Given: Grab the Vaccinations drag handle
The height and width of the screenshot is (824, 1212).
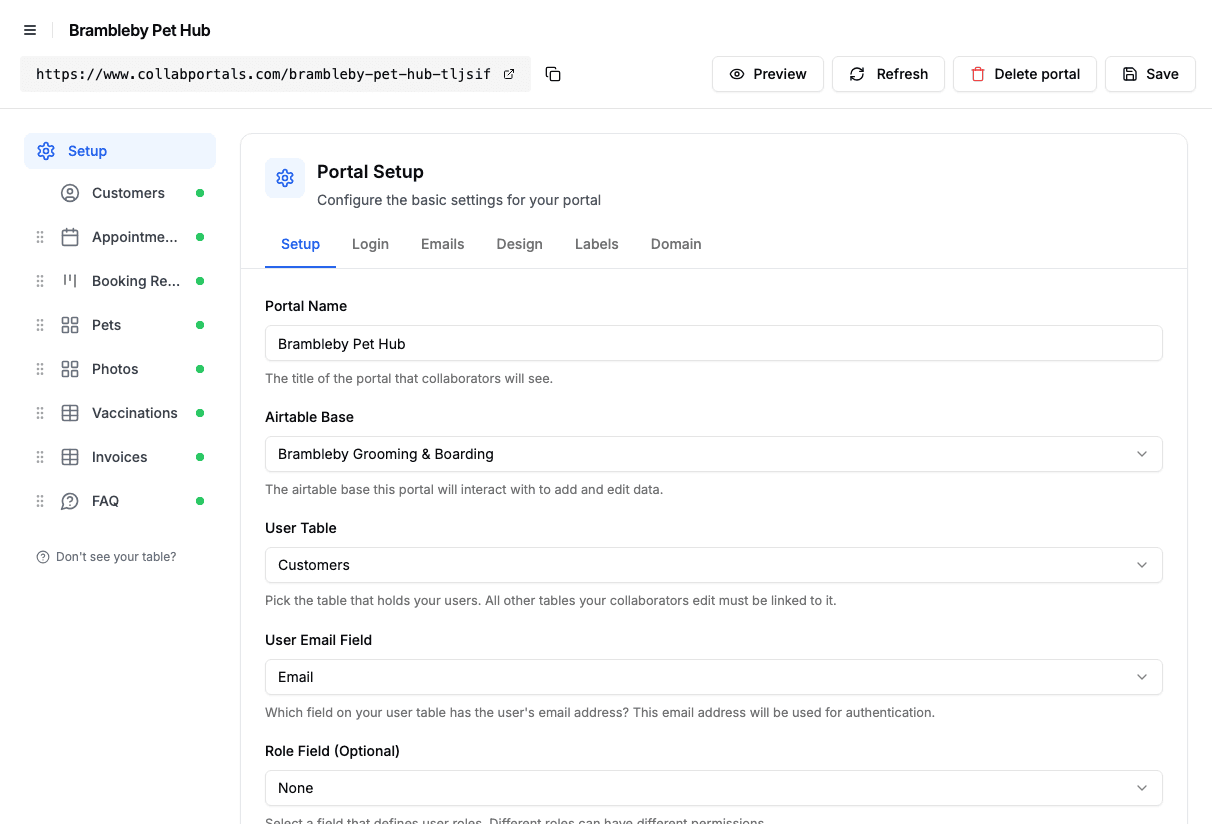Looking at the screenshot, I should click(40, 413).
